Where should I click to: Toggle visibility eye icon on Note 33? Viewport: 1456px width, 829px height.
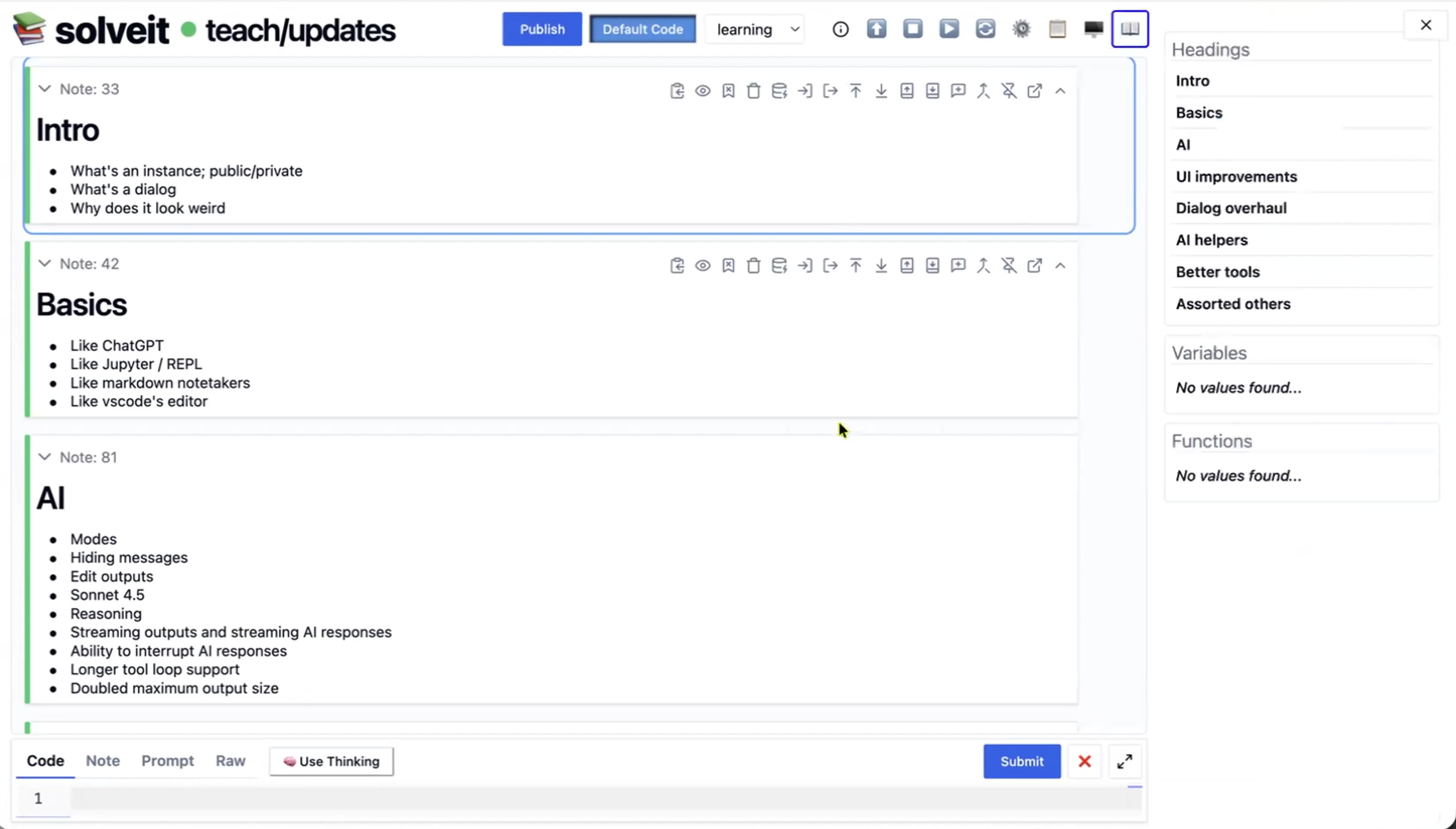tap(703, 91)
